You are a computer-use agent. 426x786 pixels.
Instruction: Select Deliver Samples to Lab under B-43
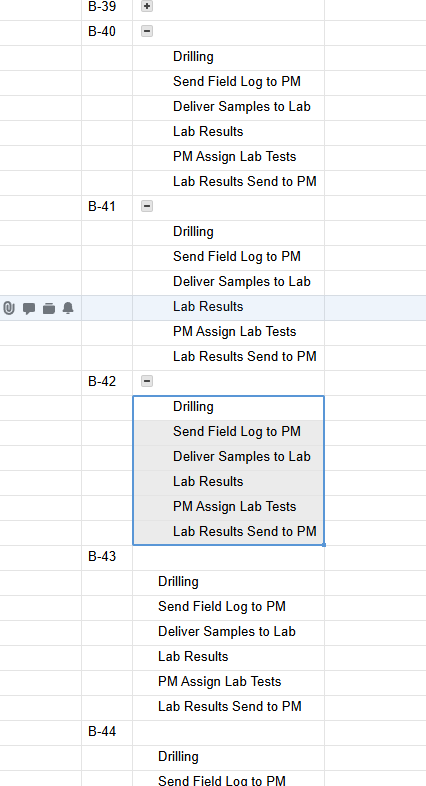point(228,631)
